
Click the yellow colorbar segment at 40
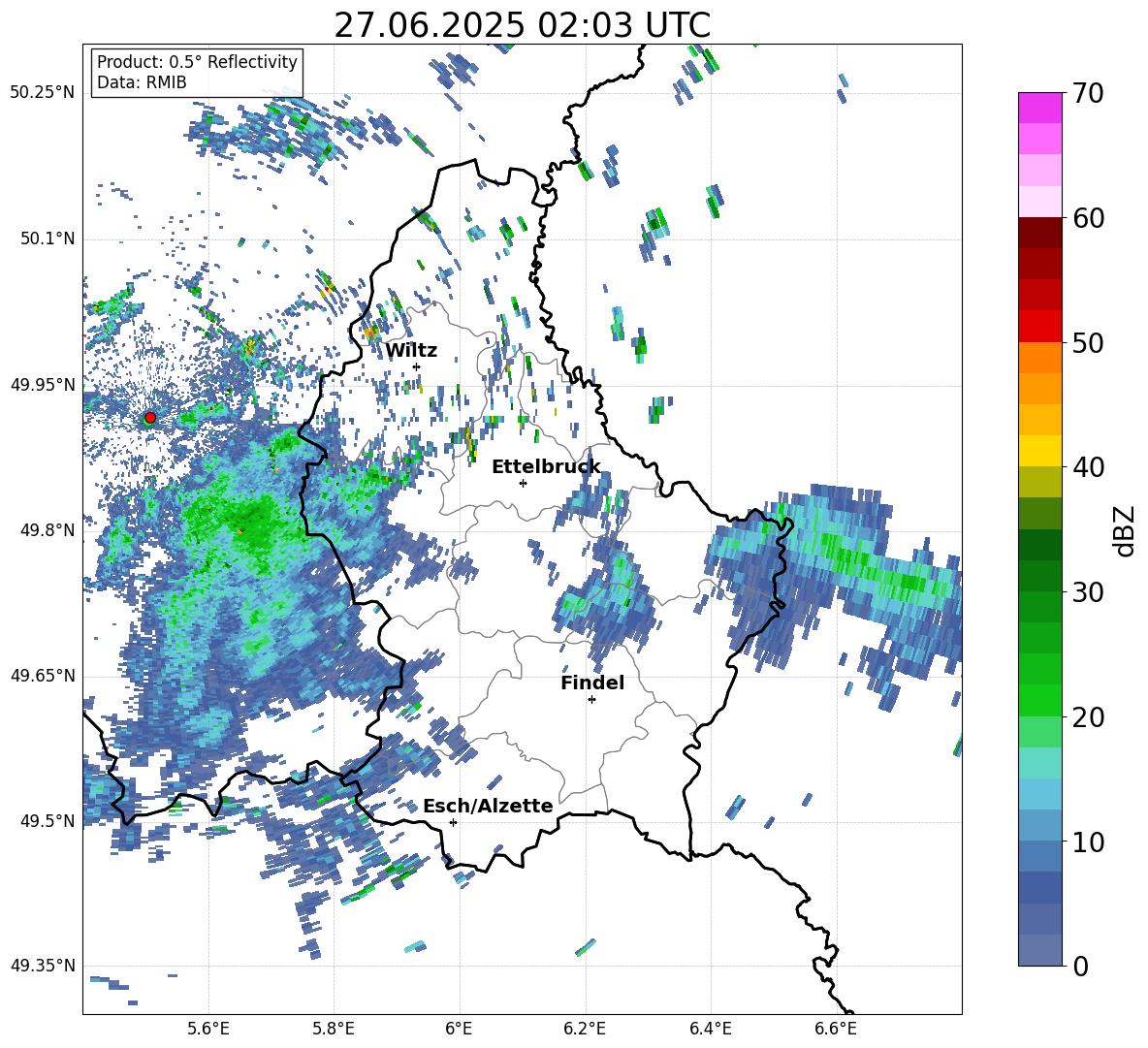pyautogui.click(x=1039, y=451)
